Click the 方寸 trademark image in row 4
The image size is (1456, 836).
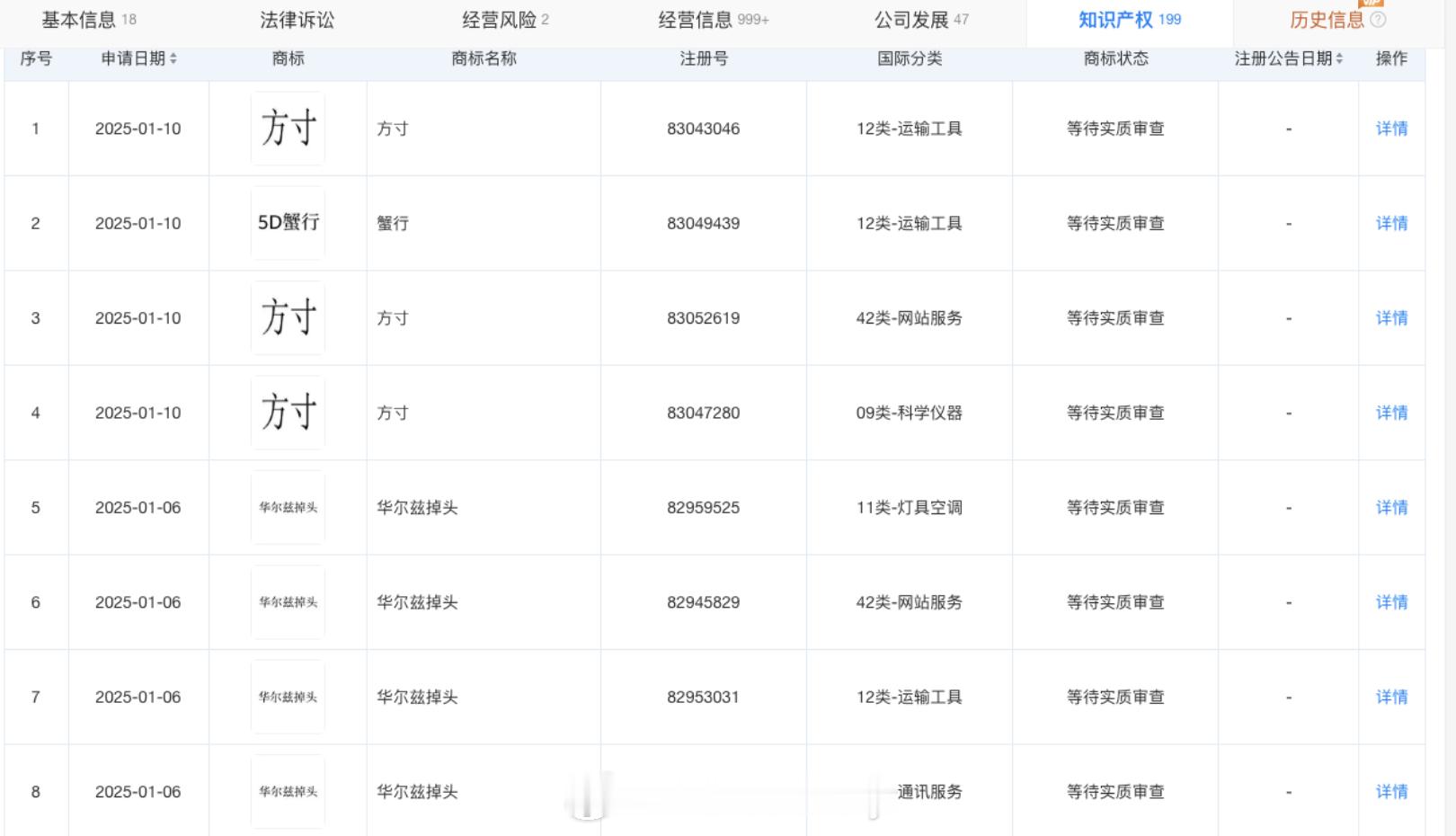(x=288, y=413)
